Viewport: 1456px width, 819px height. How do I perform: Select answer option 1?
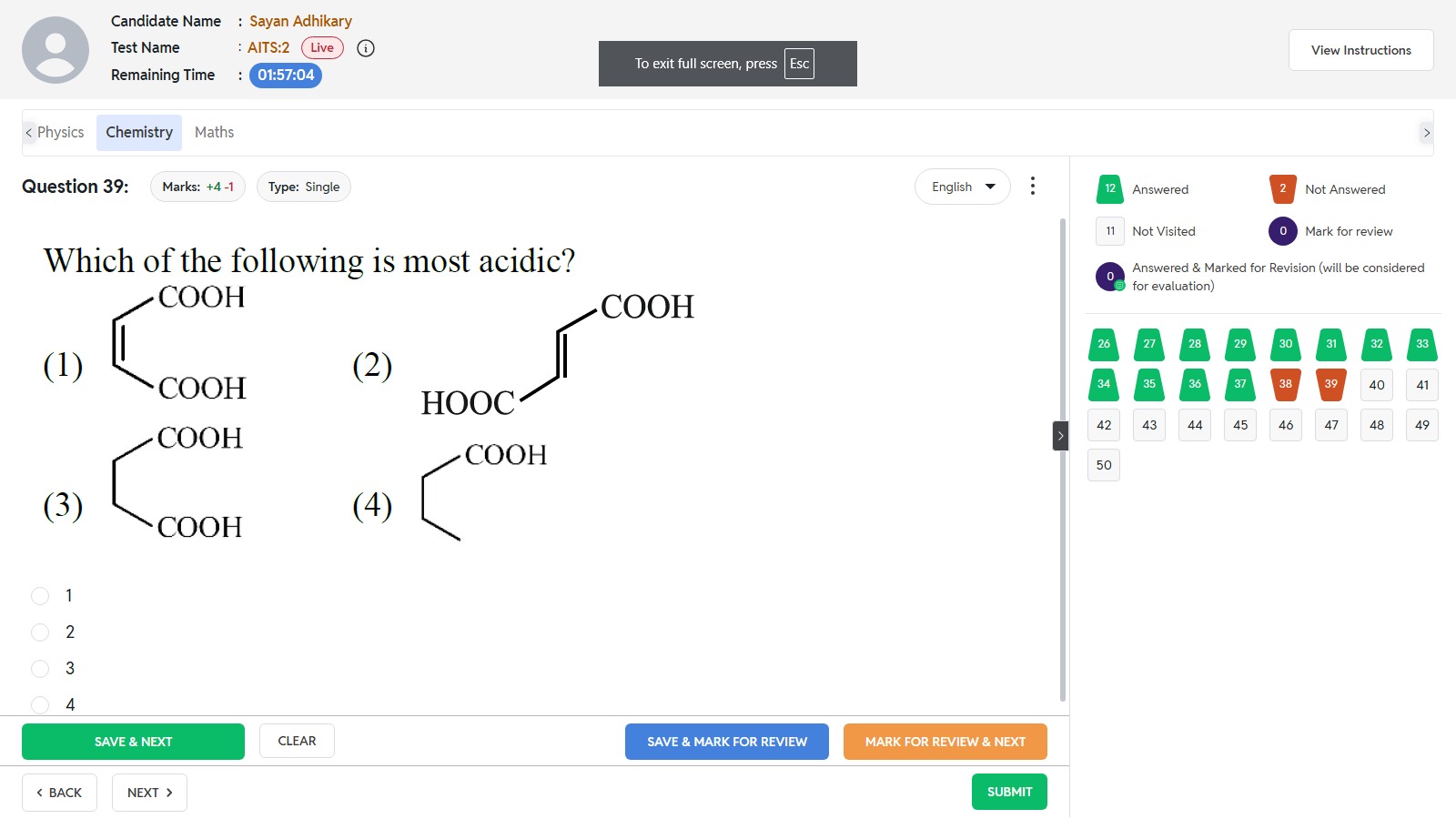click(x=40, y=596)
